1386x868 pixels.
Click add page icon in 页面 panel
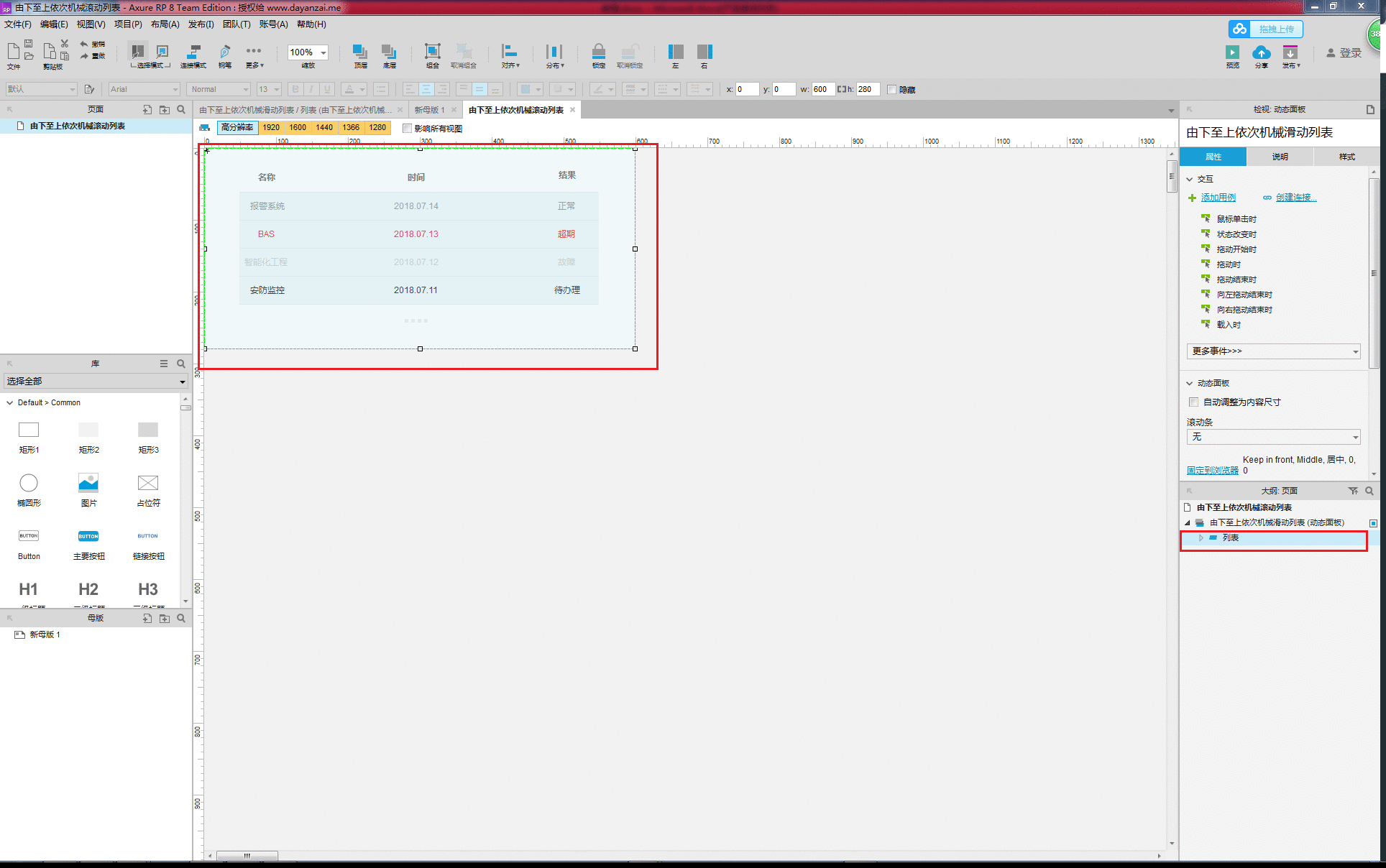(147, 110)
